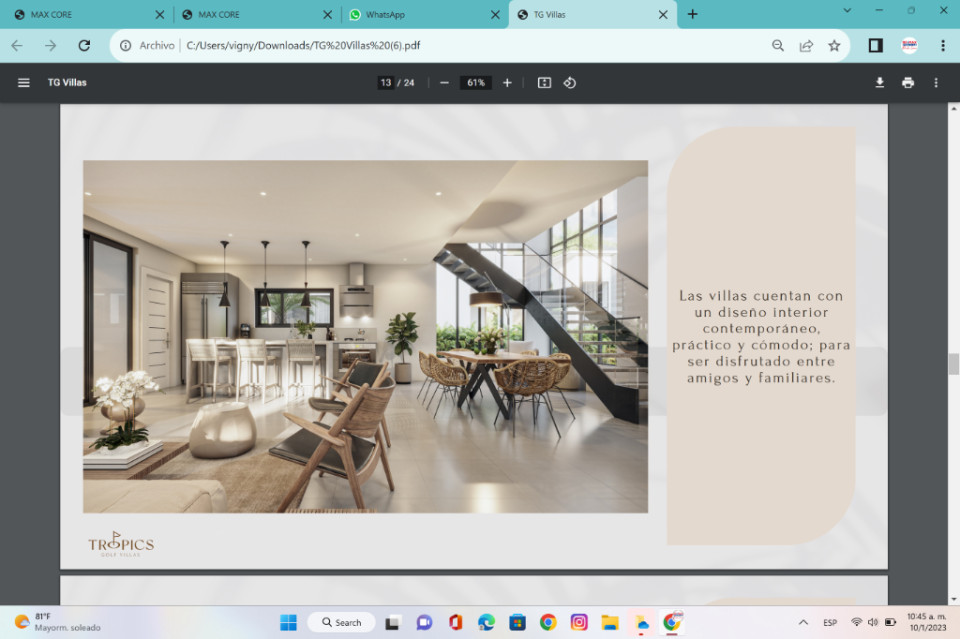Show hidden system tray icons
This screenshot has height=639, width=960.
803,622
